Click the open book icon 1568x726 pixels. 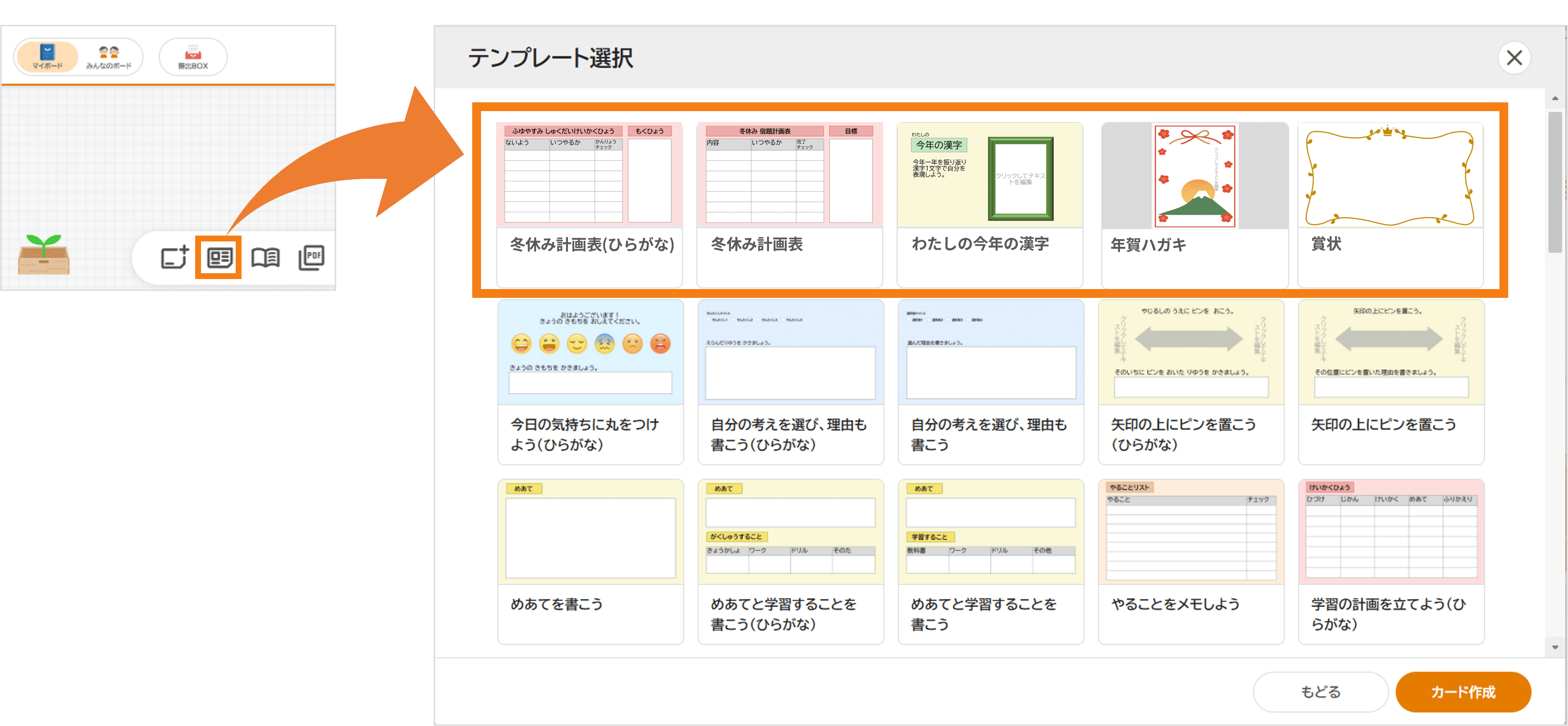tap(265, 257)
